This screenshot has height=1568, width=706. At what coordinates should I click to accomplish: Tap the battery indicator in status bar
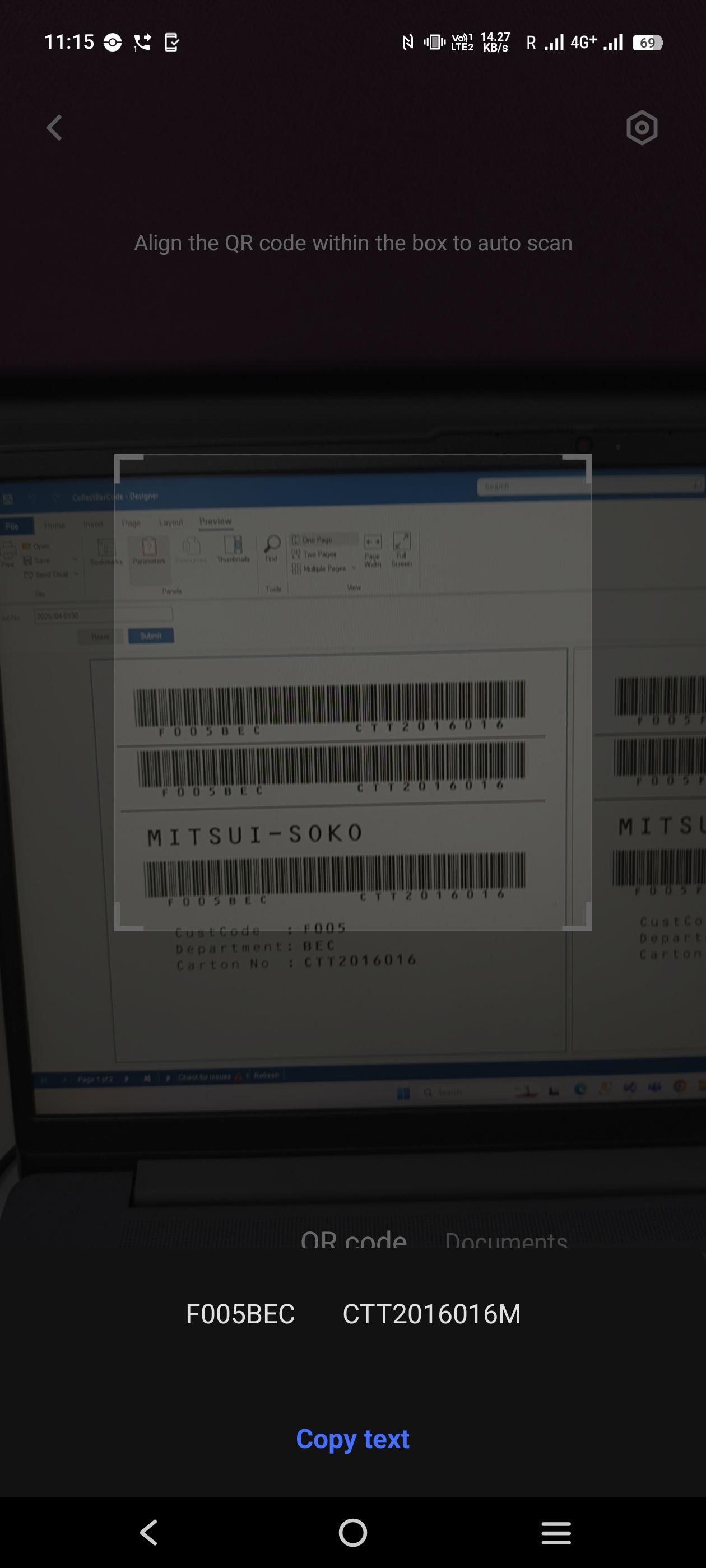pos(648,43)
